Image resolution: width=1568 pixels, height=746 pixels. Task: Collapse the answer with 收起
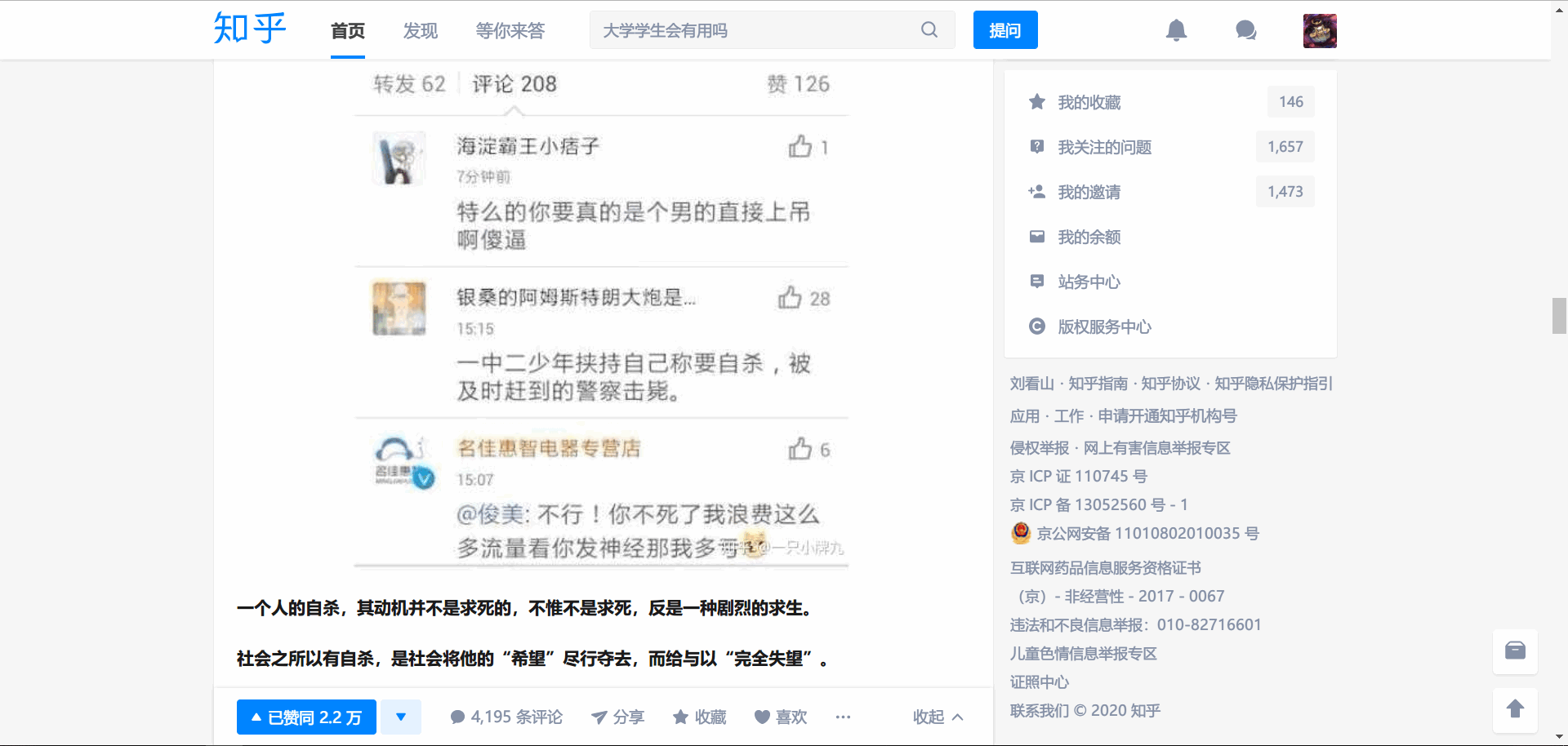[938, 717]
